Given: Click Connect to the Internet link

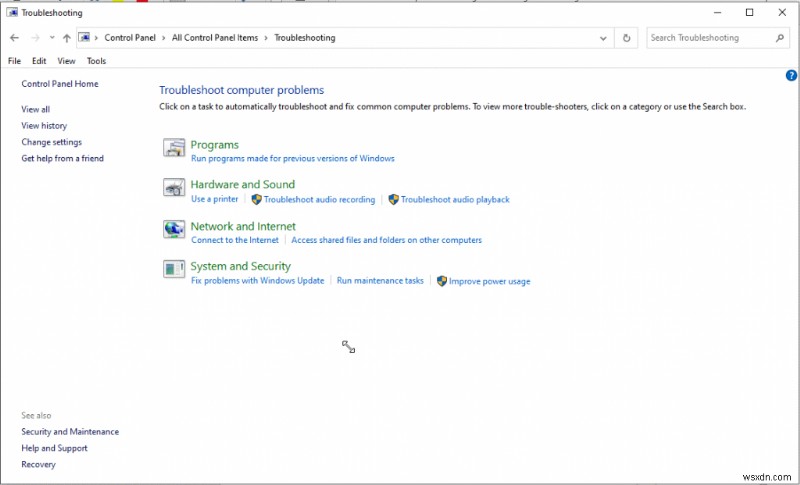Looking at the screenshot, I should click(x=235, y=240).
